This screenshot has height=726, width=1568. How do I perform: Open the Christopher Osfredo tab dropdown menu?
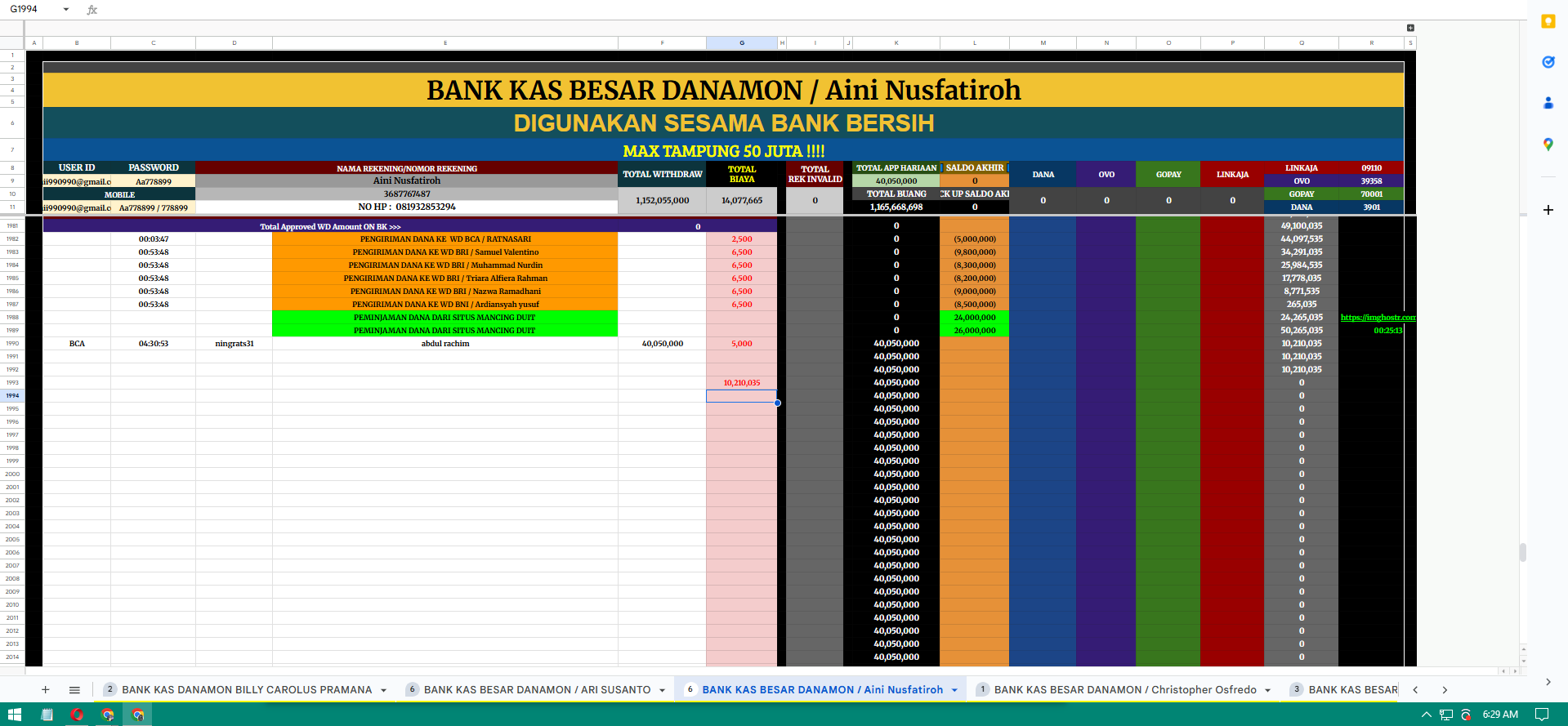click(x=1268, y=691)
